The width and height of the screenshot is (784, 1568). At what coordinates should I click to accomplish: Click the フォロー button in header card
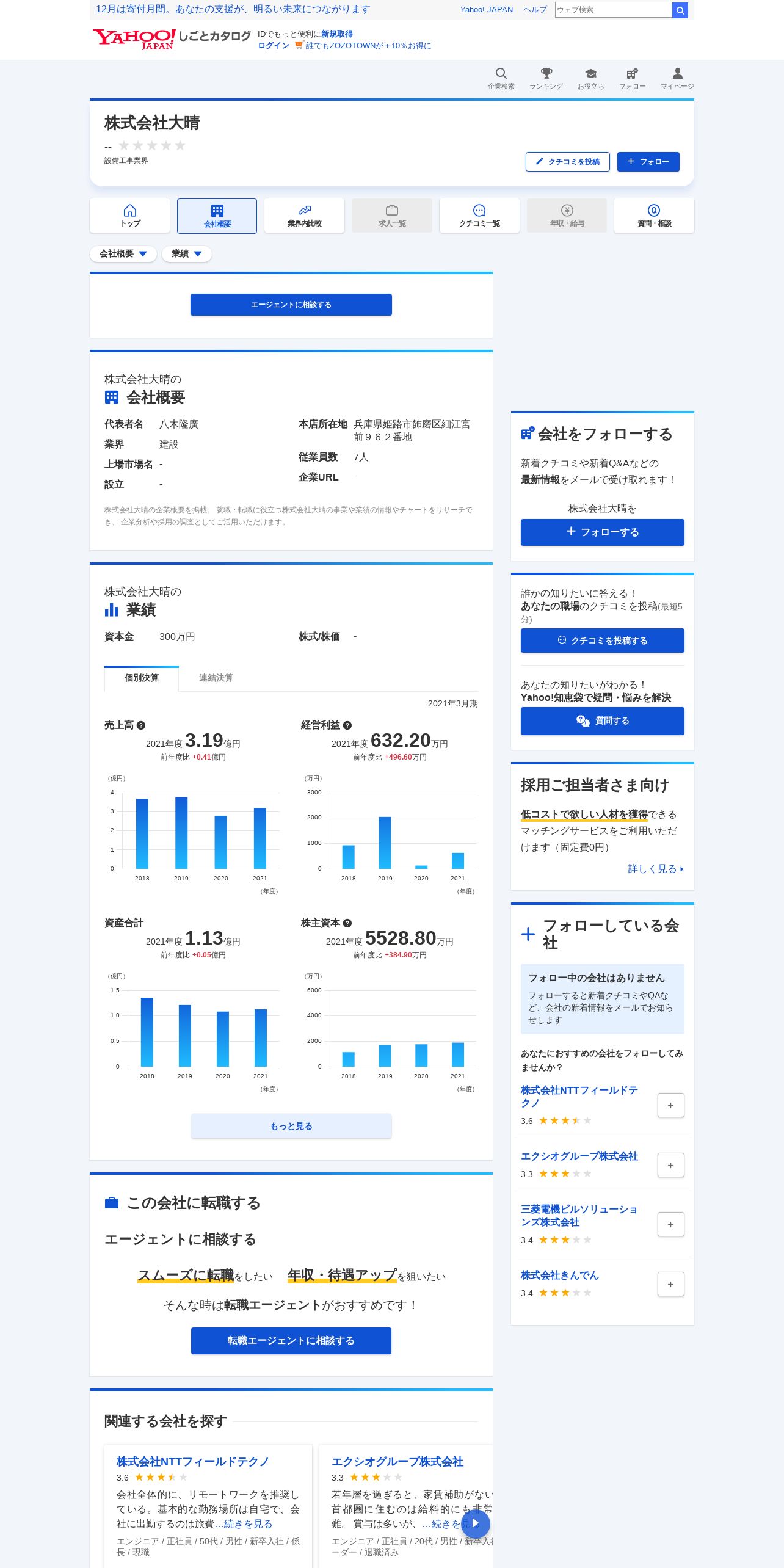point(648,162)
